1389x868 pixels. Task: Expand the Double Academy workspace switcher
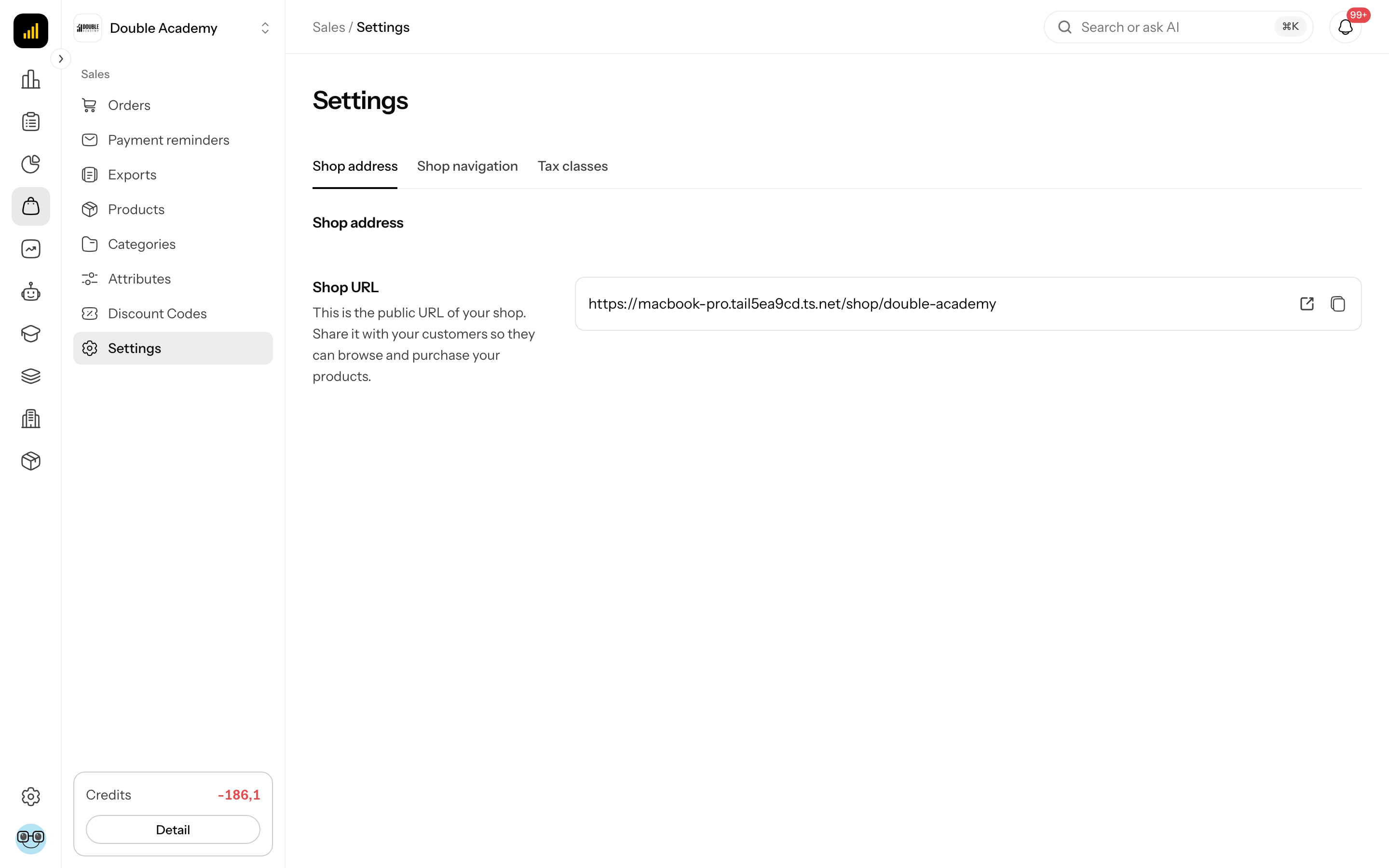click(173, 28)
